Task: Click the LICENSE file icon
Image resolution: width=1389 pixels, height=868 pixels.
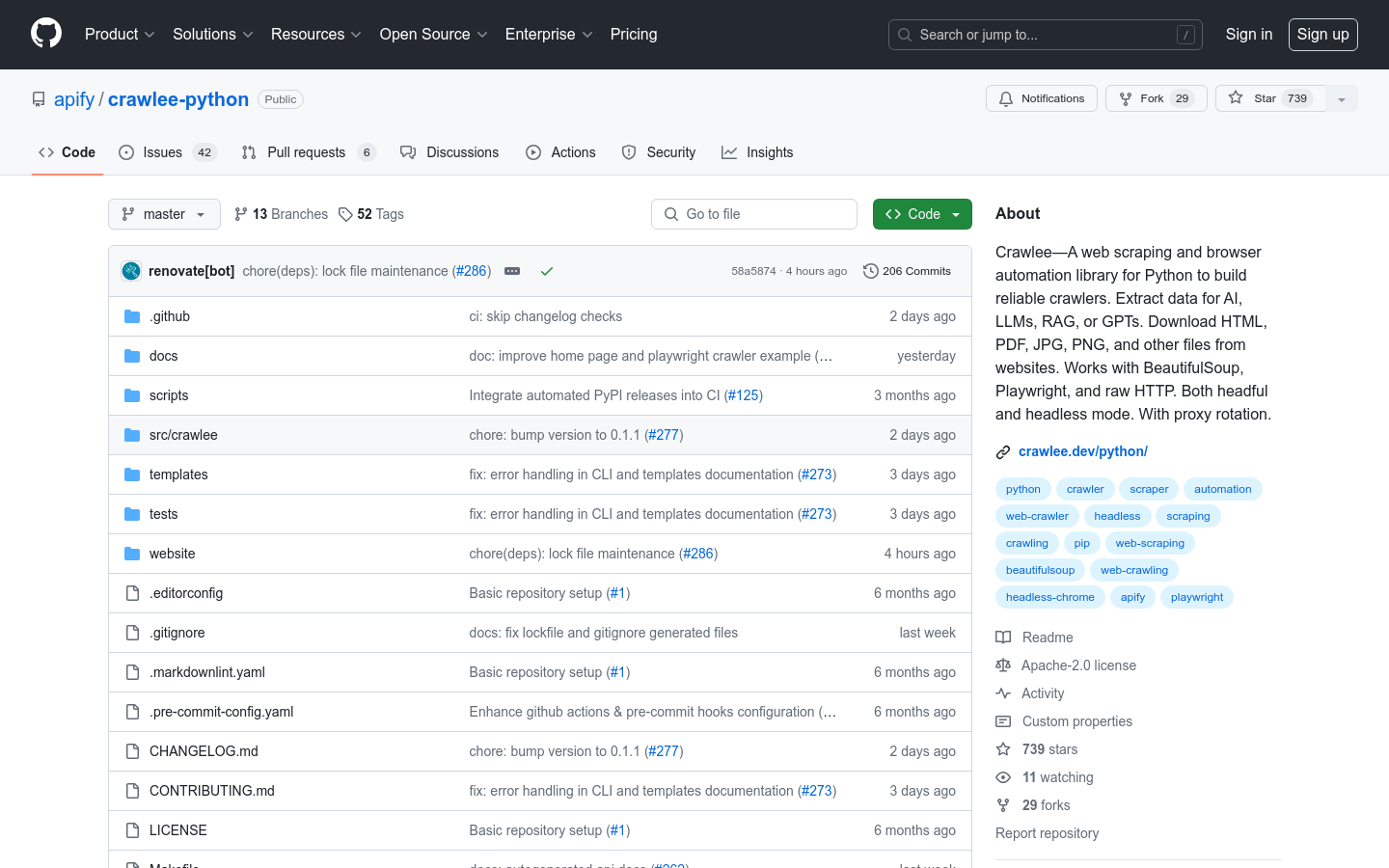Action: point(132,830)
